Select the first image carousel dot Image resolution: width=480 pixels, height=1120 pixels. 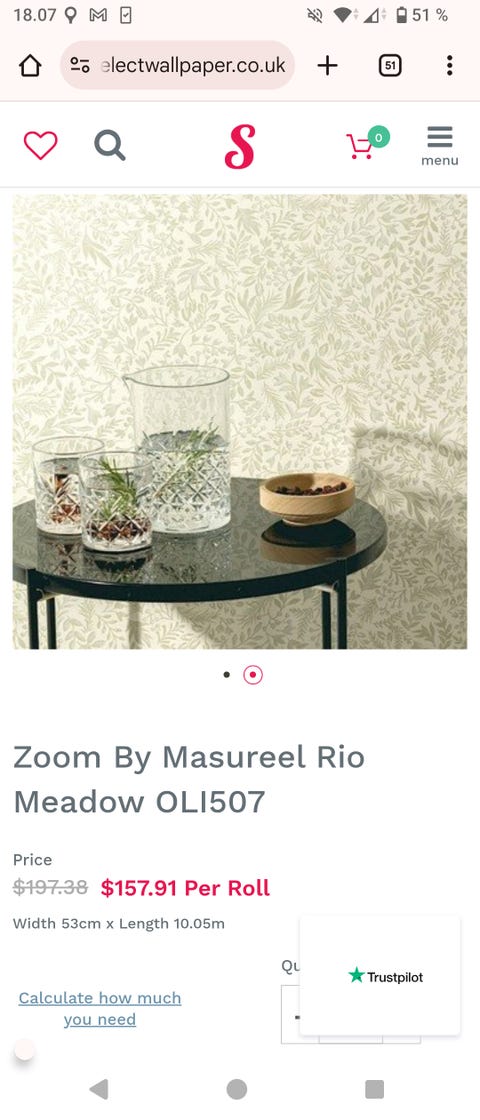227,674
